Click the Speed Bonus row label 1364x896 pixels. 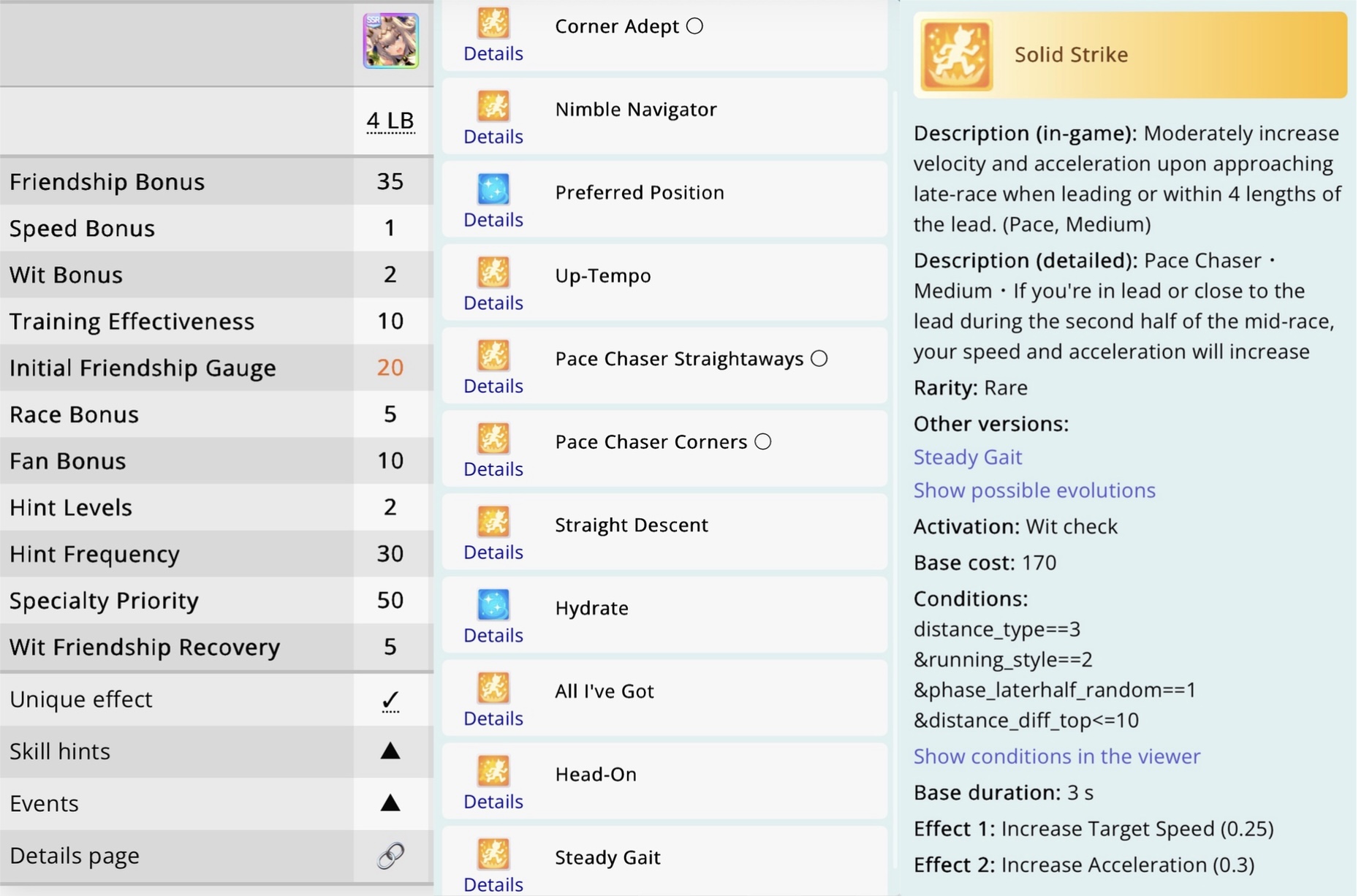point(82,228)
